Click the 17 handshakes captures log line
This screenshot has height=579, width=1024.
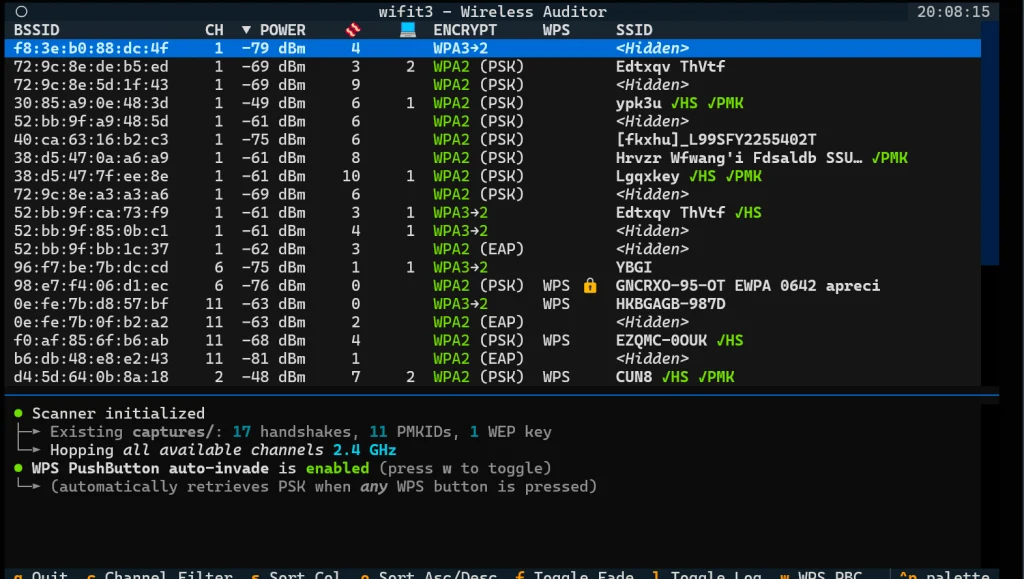coord(301,431)
